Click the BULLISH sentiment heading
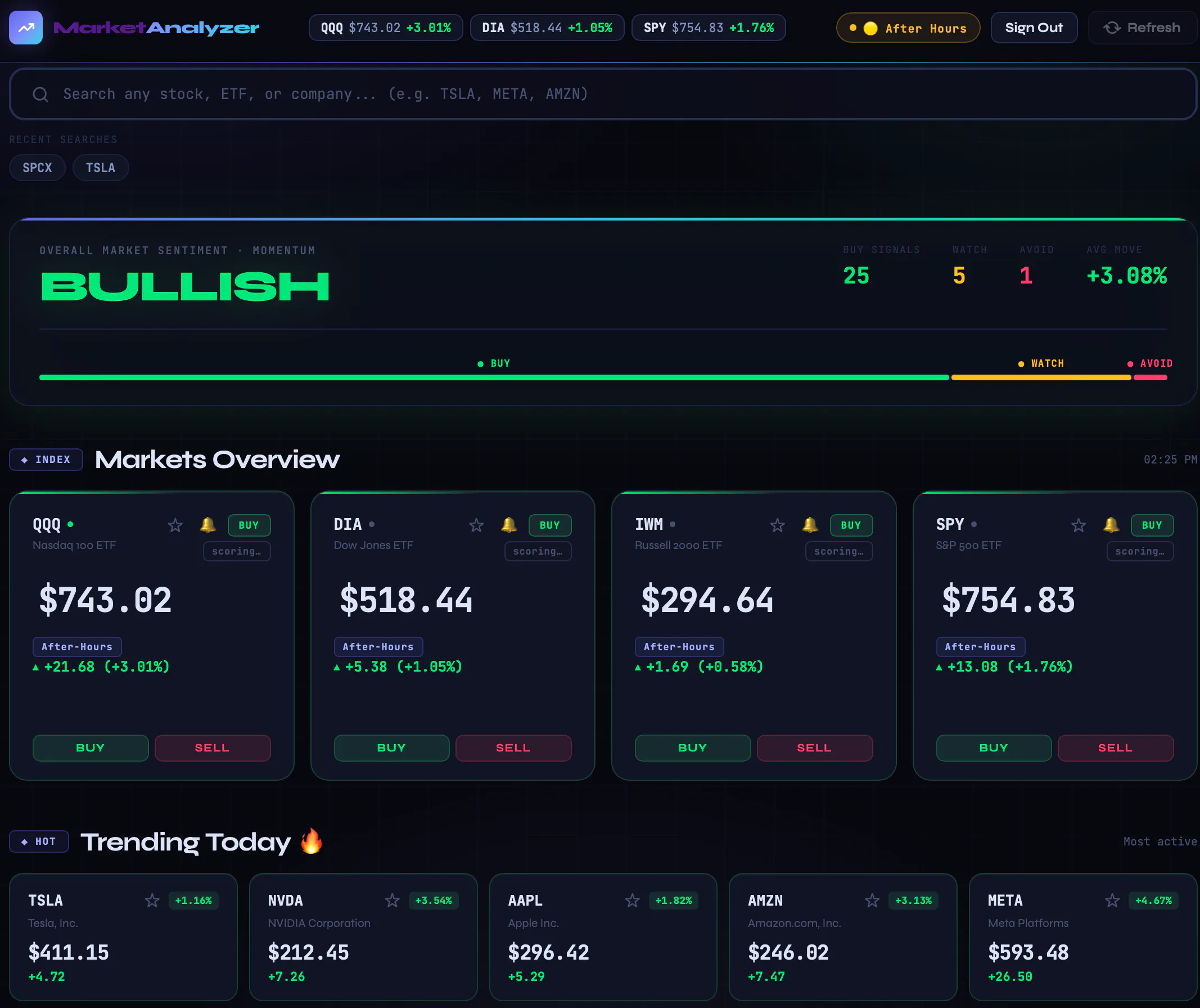Screen dimensions: 1200x1008 pyautogui.click(x=185, y=286)
